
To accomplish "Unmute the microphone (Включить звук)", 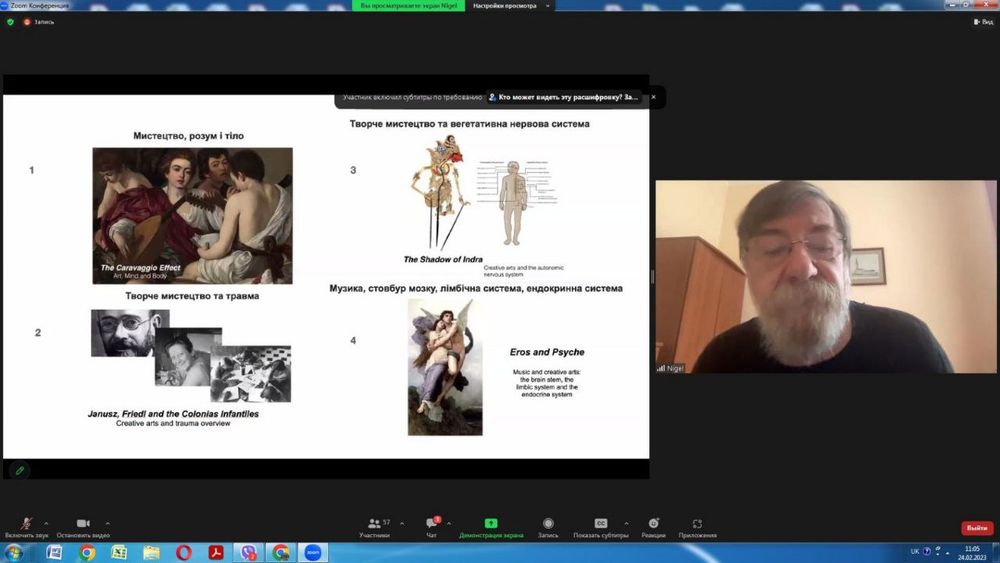I will coord(27,525).
